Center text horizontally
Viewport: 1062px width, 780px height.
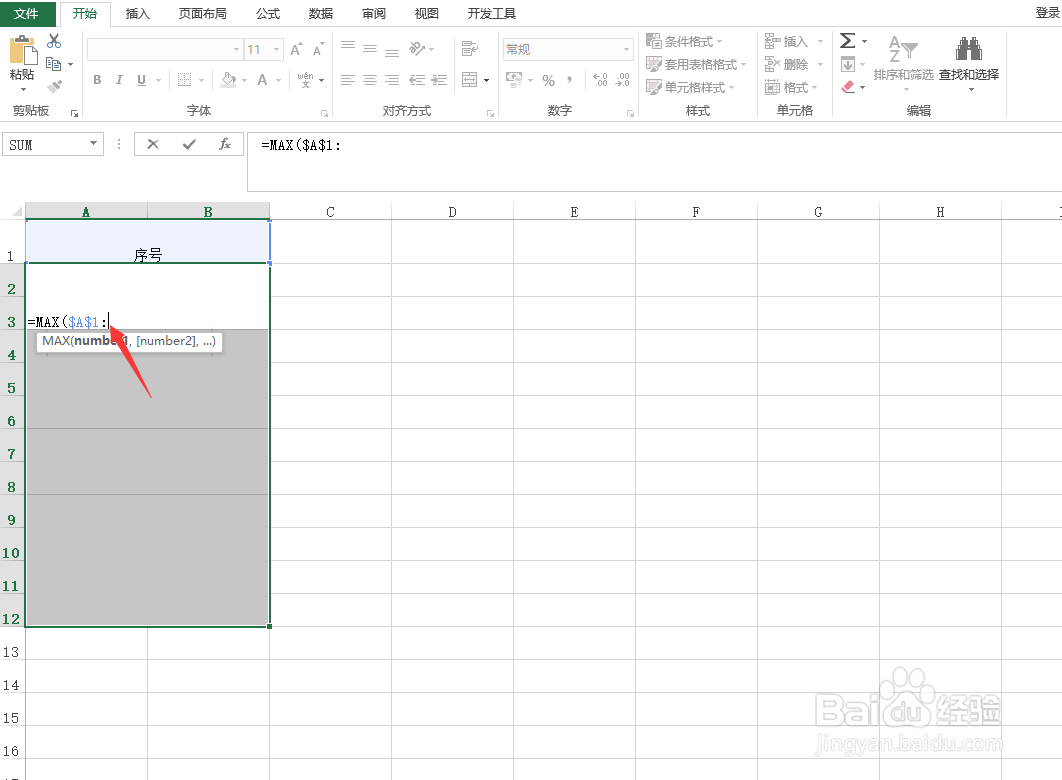pyautogui.click(x=370, y=80)
